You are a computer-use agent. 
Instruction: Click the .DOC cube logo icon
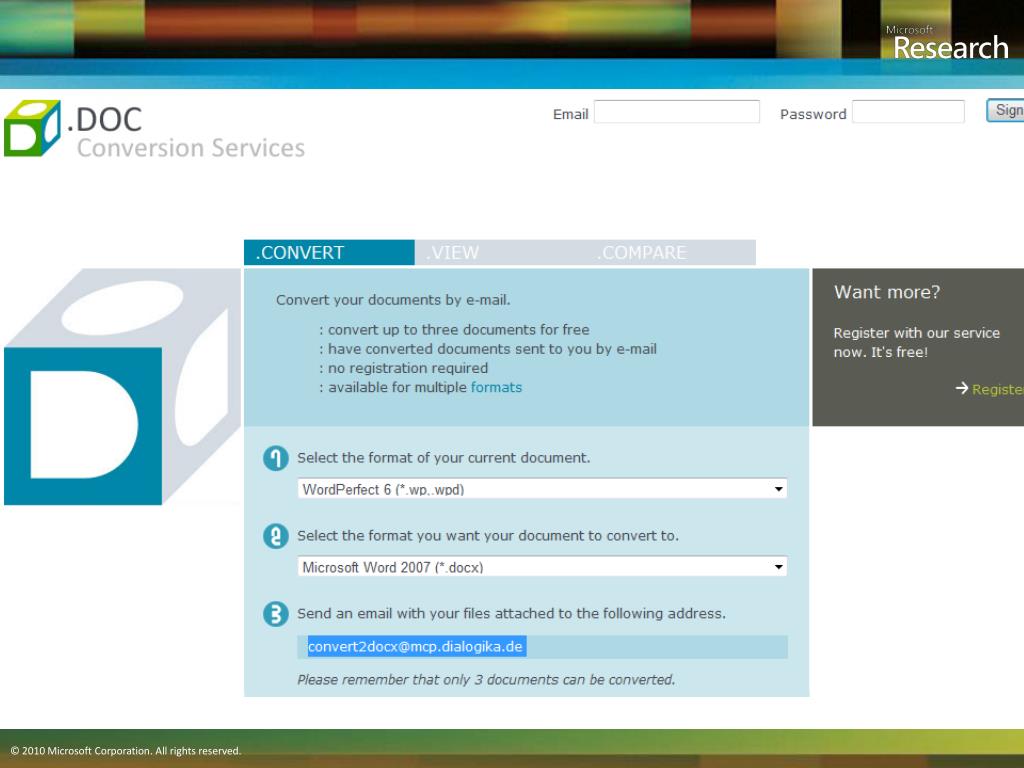click(x=32, y=128)
